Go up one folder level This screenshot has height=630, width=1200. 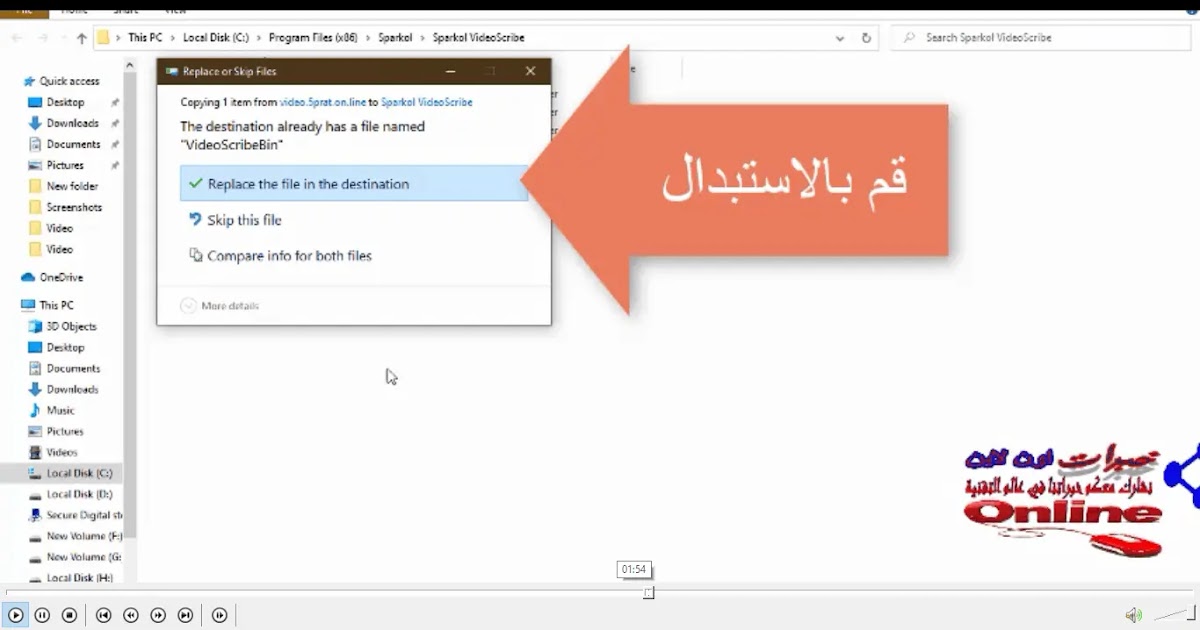82,38
